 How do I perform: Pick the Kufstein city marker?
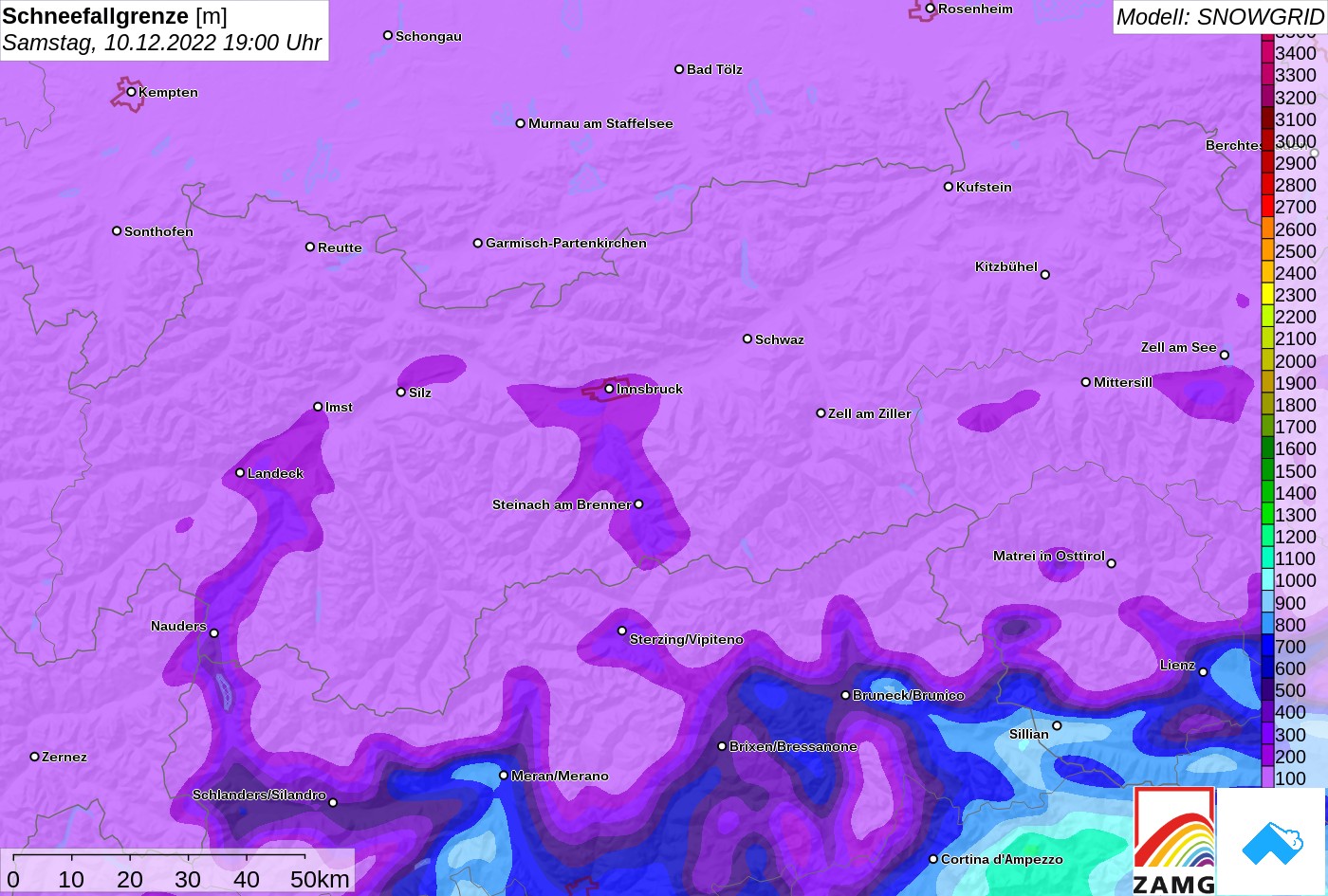pos(948,187)
